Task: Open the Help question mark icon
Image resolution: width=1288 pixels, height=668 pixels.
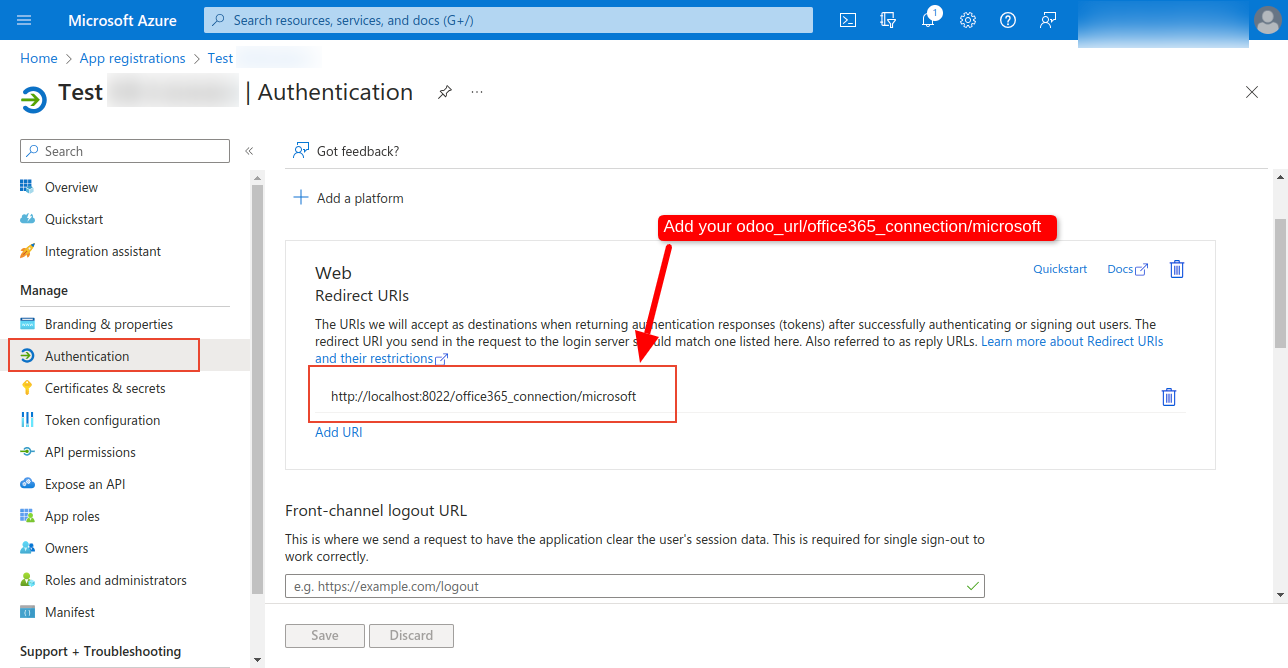Action: pyautogui.click(x=1008, y=20)
